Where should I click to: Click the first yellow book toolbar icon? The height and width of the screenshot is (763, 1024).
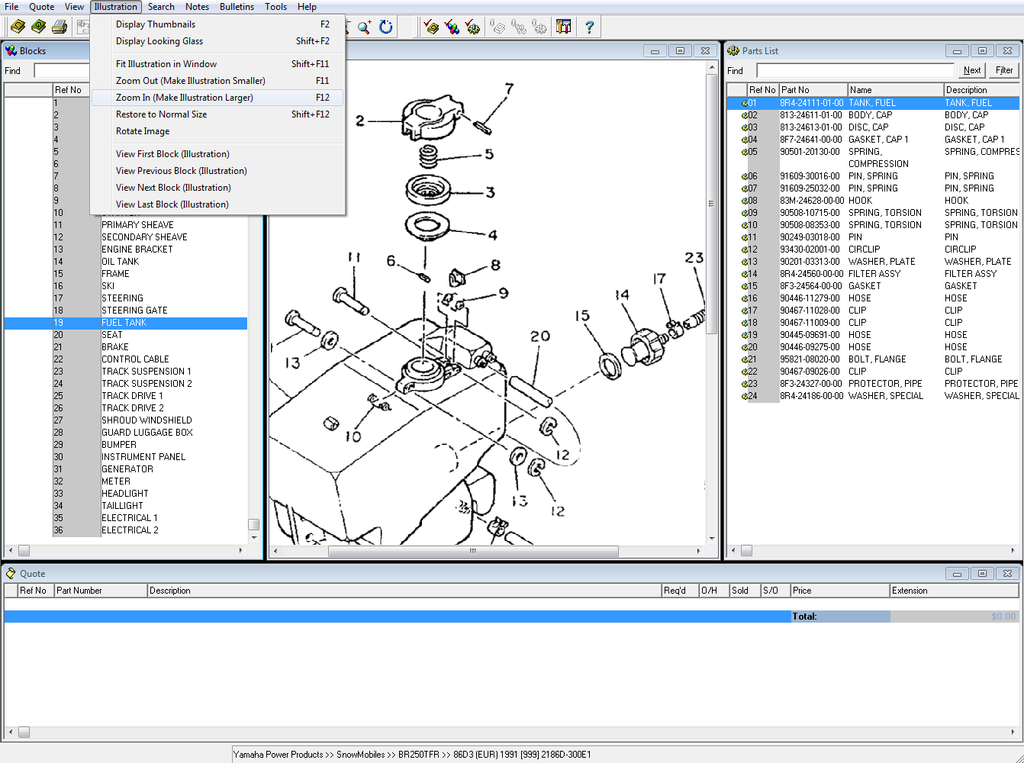point(17,27)
